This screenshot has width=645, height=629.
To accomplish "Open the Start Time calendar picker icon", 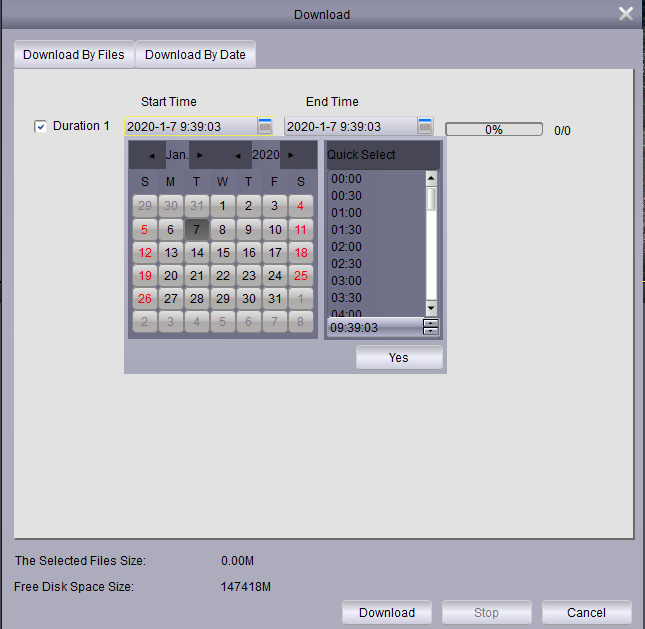I will pos(265,126).
